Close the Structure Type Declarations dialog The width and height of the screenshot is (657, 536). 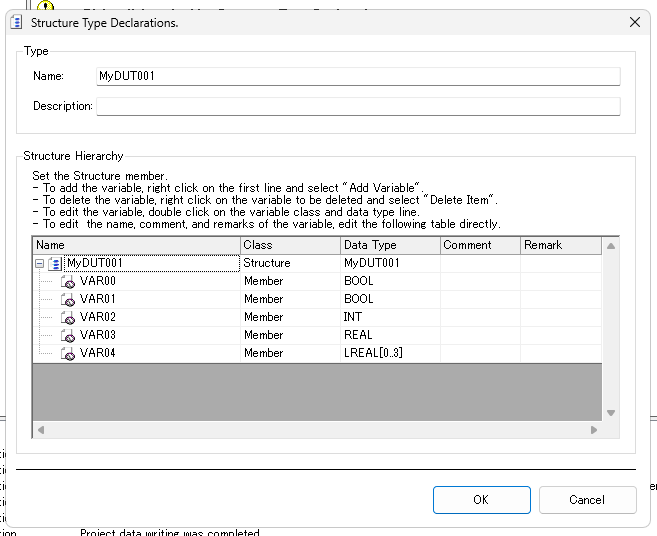point(635,22)
